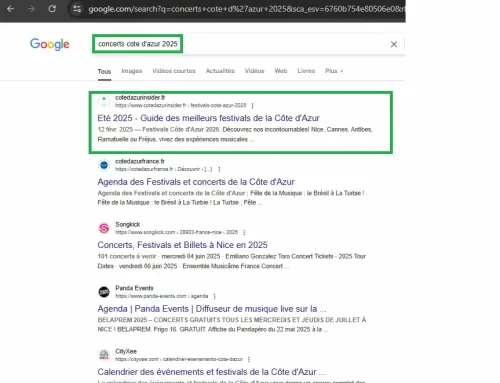500x383 pixels.
Task: Click the browser forward arrow
Action: click(31, 9)
